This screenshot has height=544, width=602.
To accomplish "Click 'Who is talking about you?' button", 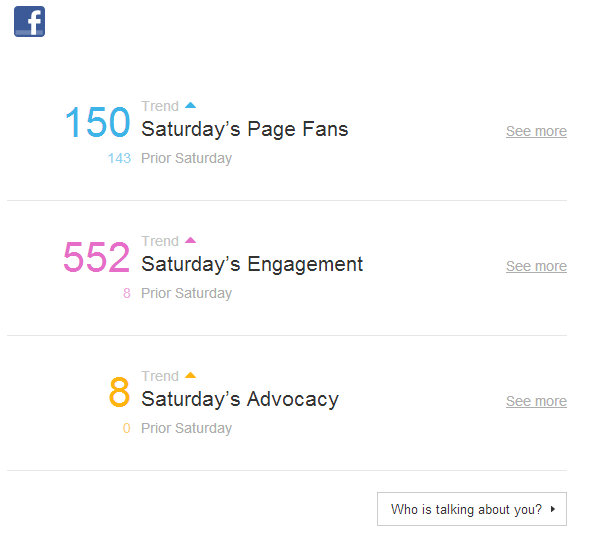I will [472, 509].
